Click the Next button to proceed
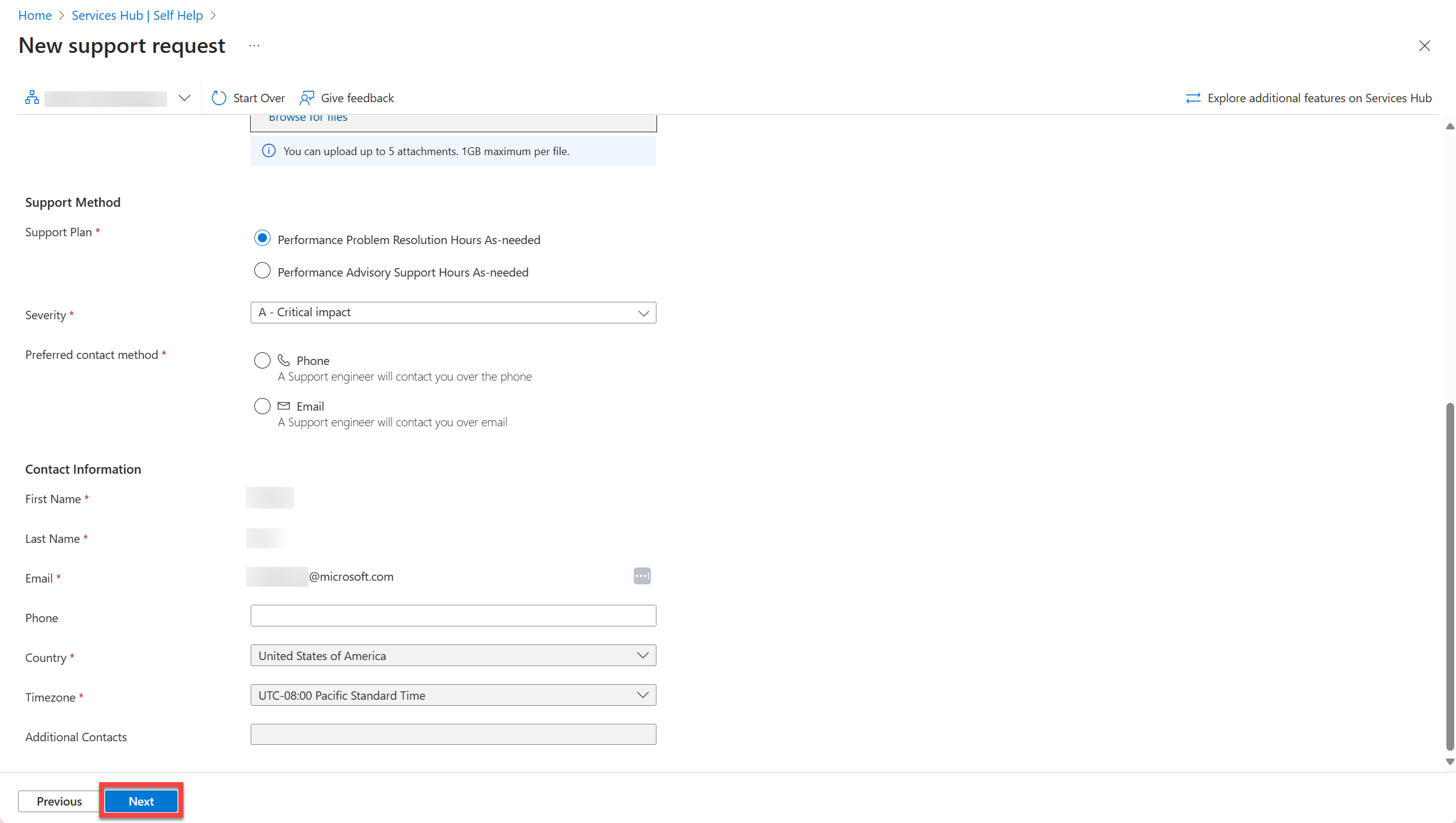Screen dimensions: 1456x823 [x=141, y=800]
